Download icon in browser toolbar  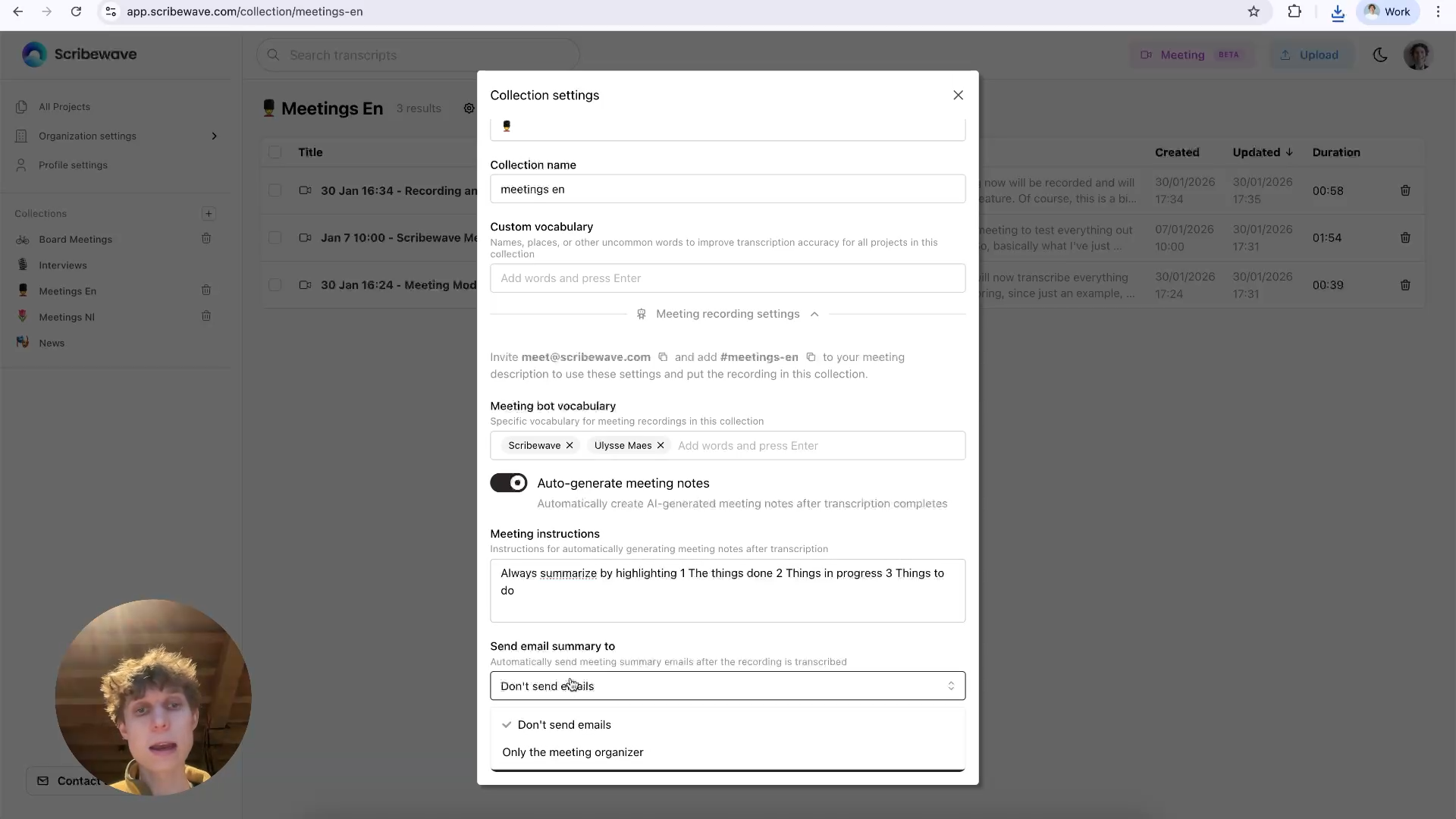pos(1337,12)
